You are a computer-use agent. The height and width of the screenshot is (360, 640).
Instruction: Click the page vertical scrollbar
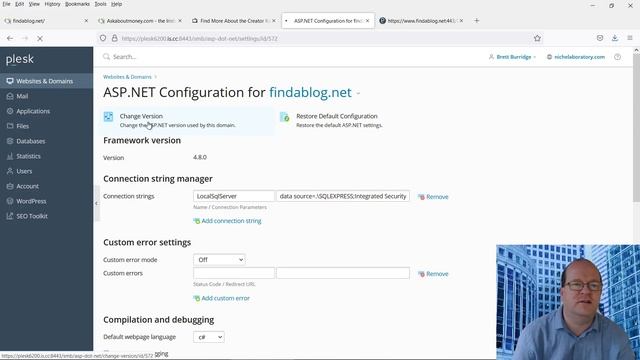pyautogui.click(x=636, y=127)
